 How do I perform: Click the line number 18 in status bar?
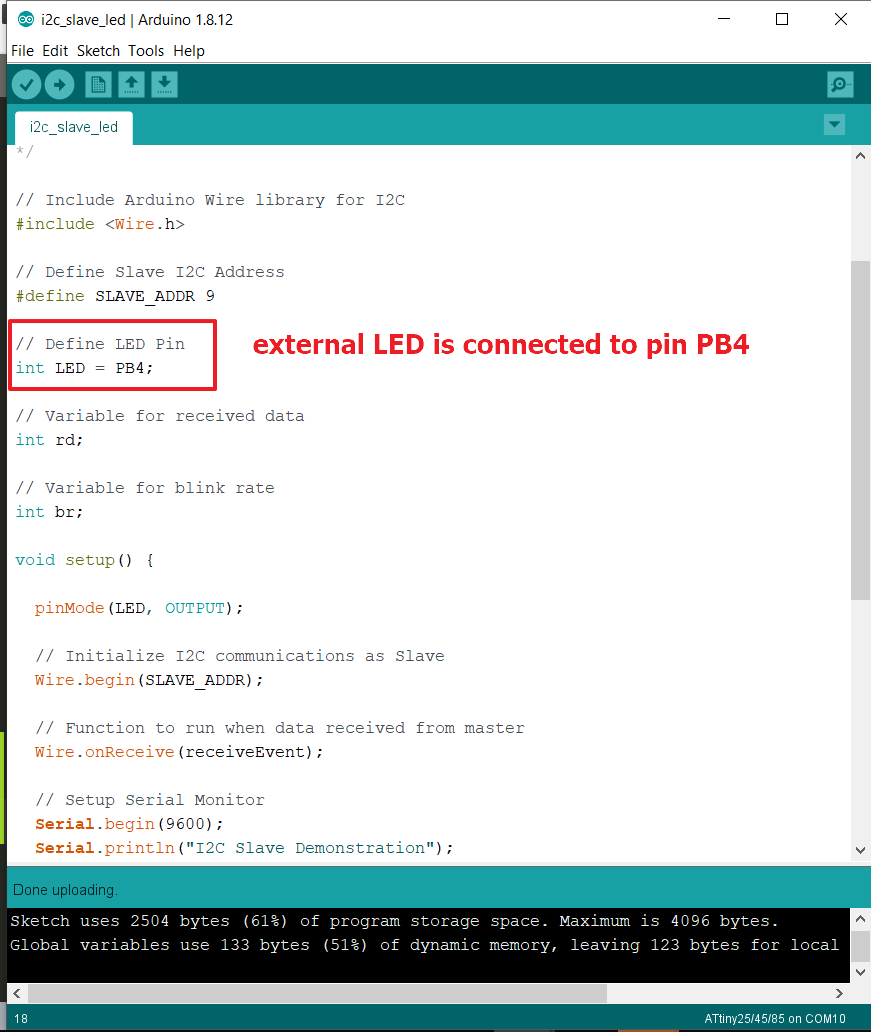tap(21, 1019)
